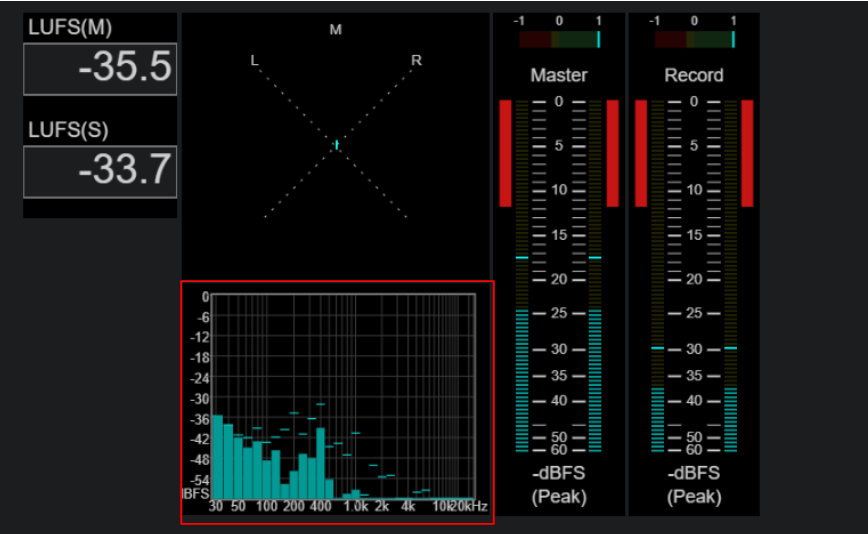Click the Master correlation meter bar
Screen dimensions: 868x534
[x=560, y=39]
